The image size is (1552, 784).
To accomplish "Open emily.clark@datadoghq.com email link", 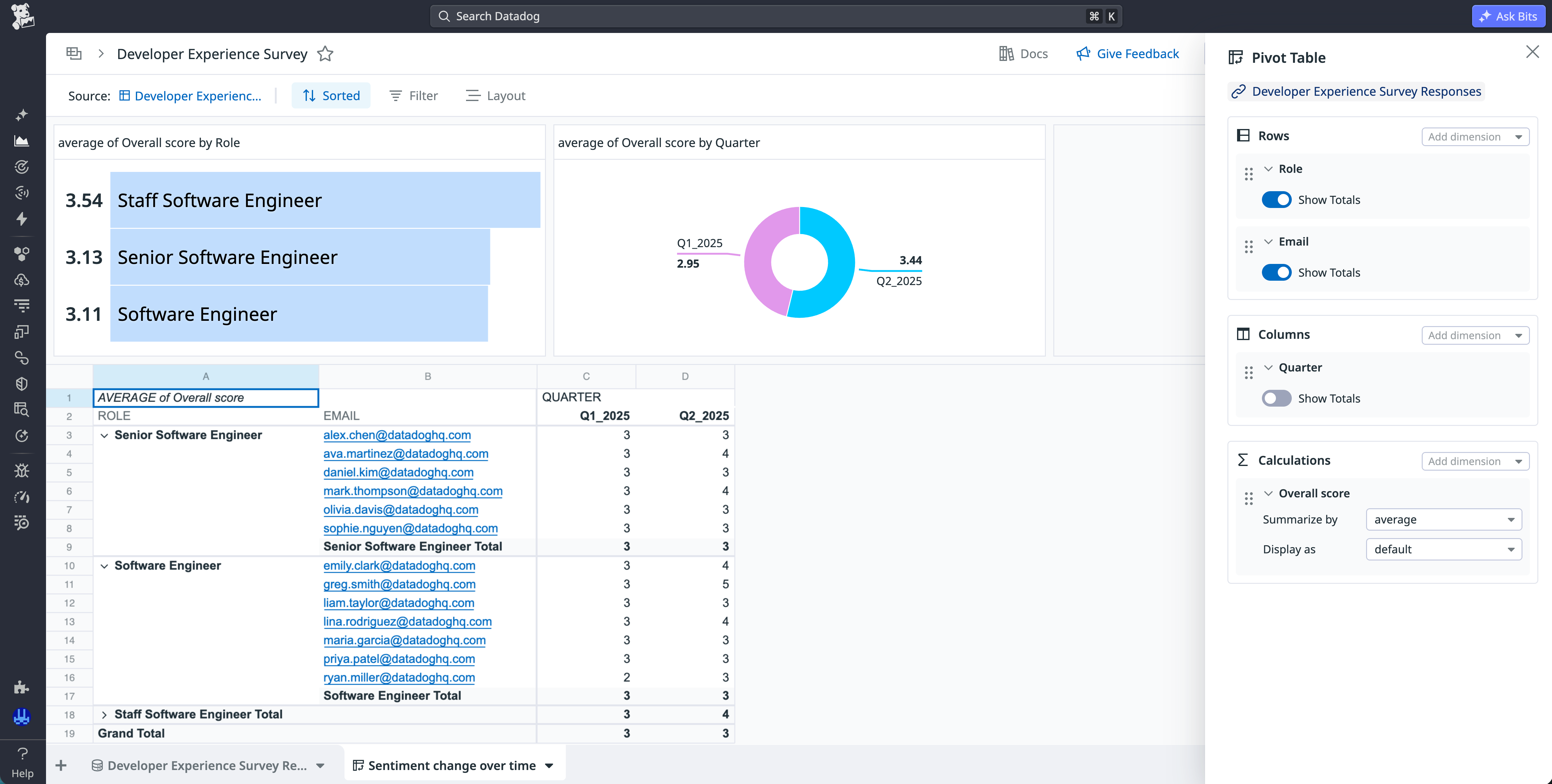I will [x=400, y=565].
